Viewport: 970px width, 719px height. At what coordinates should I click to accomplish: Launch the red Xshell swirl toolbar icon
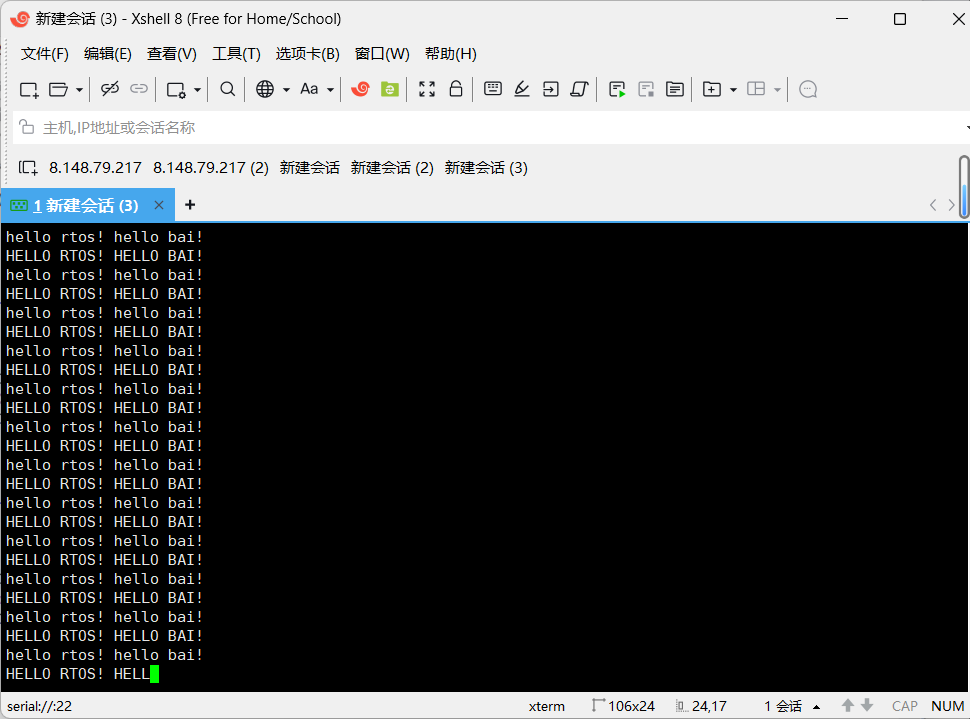(x=360, y=89)
